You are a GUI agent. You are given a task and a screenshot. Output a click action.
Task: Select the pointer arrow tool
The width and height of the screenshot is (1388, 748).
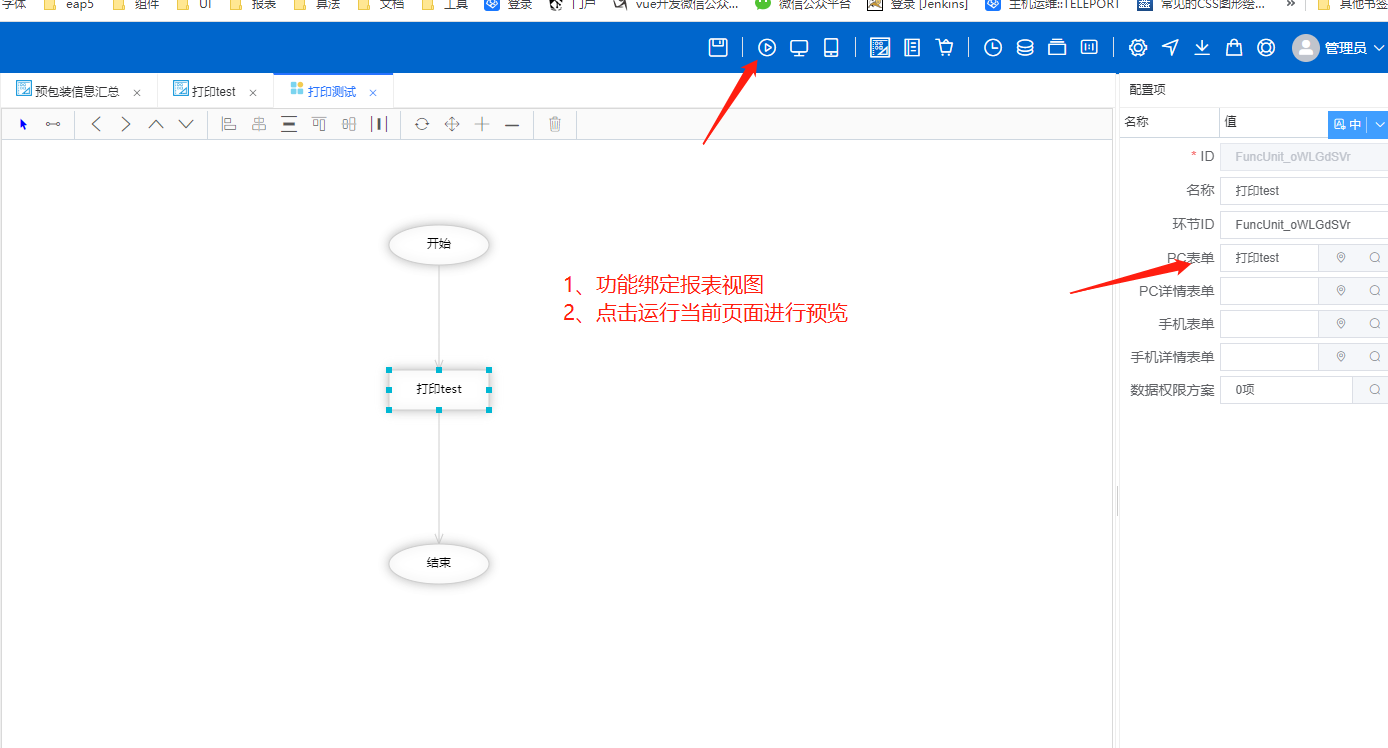(x=23, y=124)
